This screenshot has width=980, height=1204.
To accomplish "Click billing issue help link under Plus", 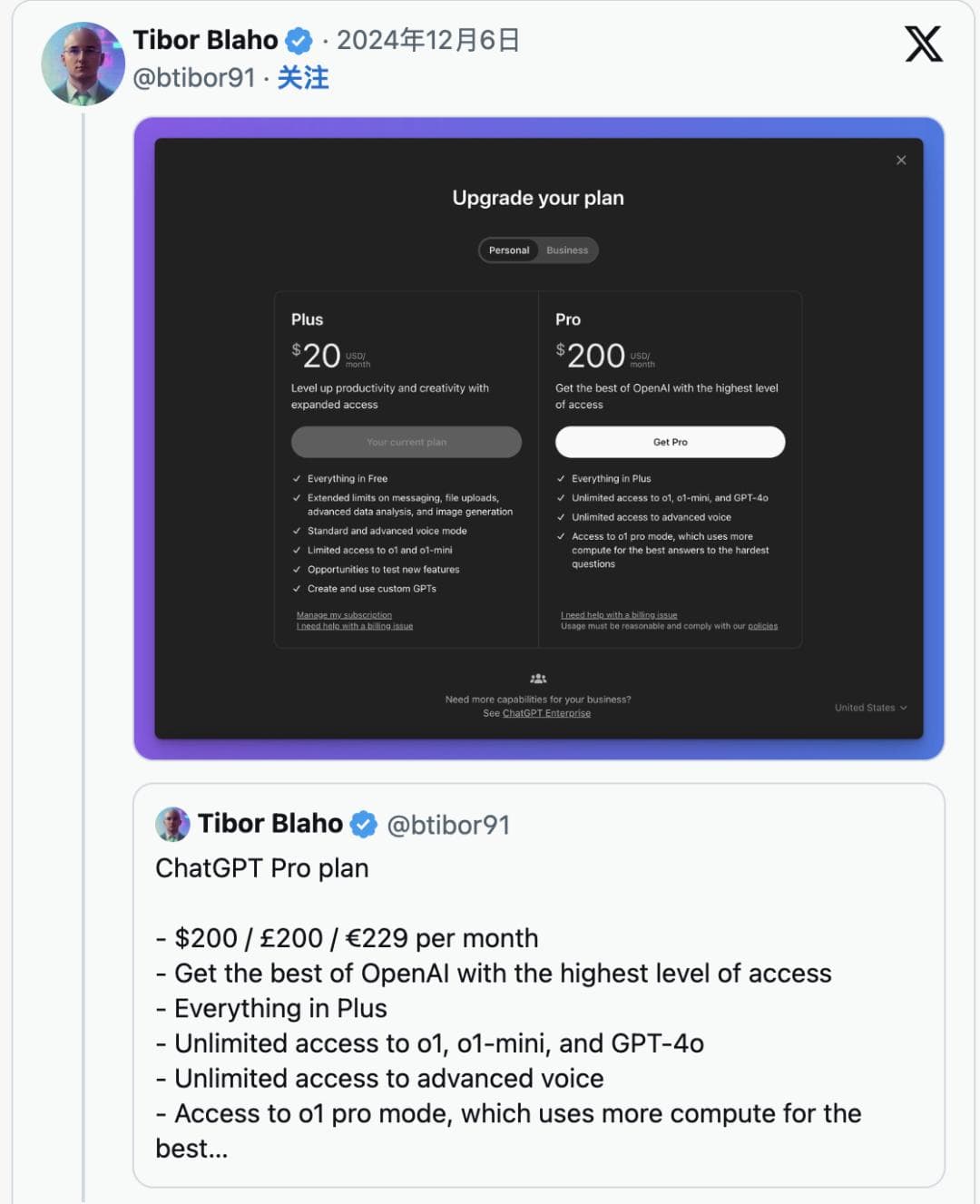I will [x=355, y=626].
